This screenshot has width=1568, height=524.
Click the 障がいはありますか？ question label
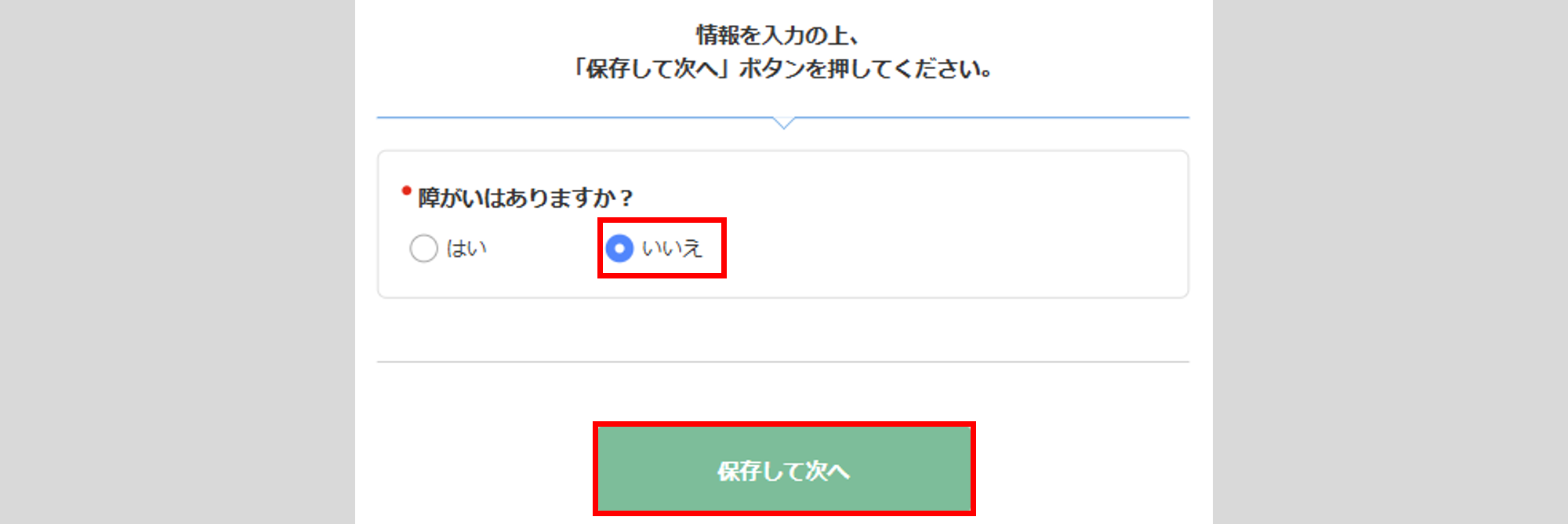pos(525,198)
